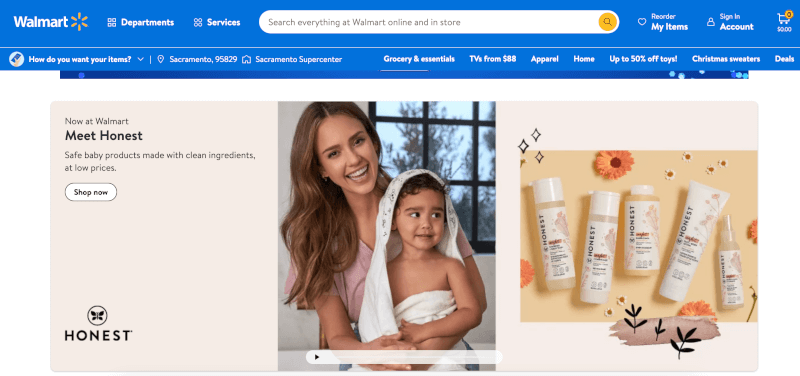This screenshot has width=800, height=376.
Task: Go to Apparel category
Action: point(544,59)
